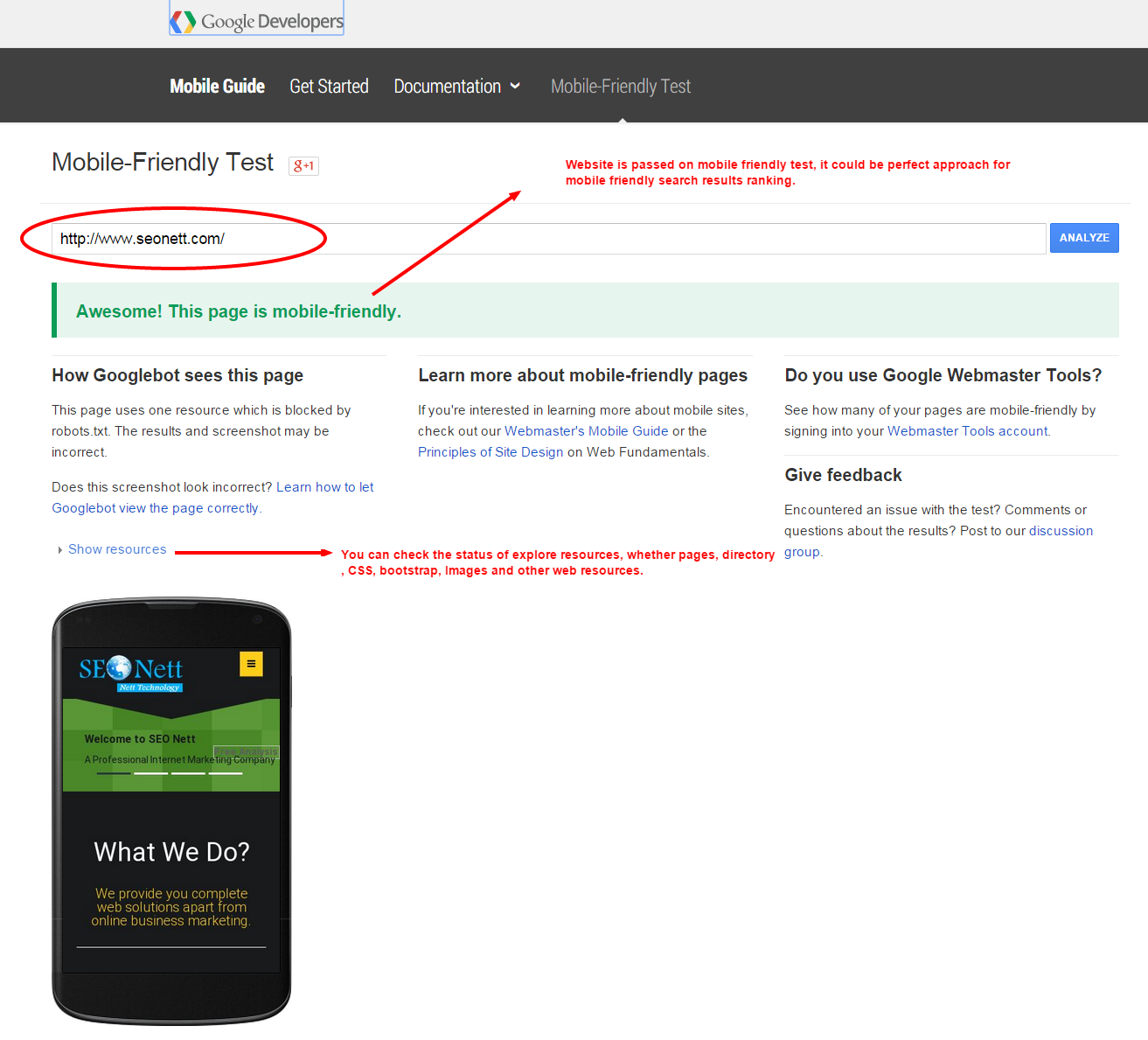Click the Google Developers logo
The height and width of the screenshot is (1040, 1148).
point(256,20)
